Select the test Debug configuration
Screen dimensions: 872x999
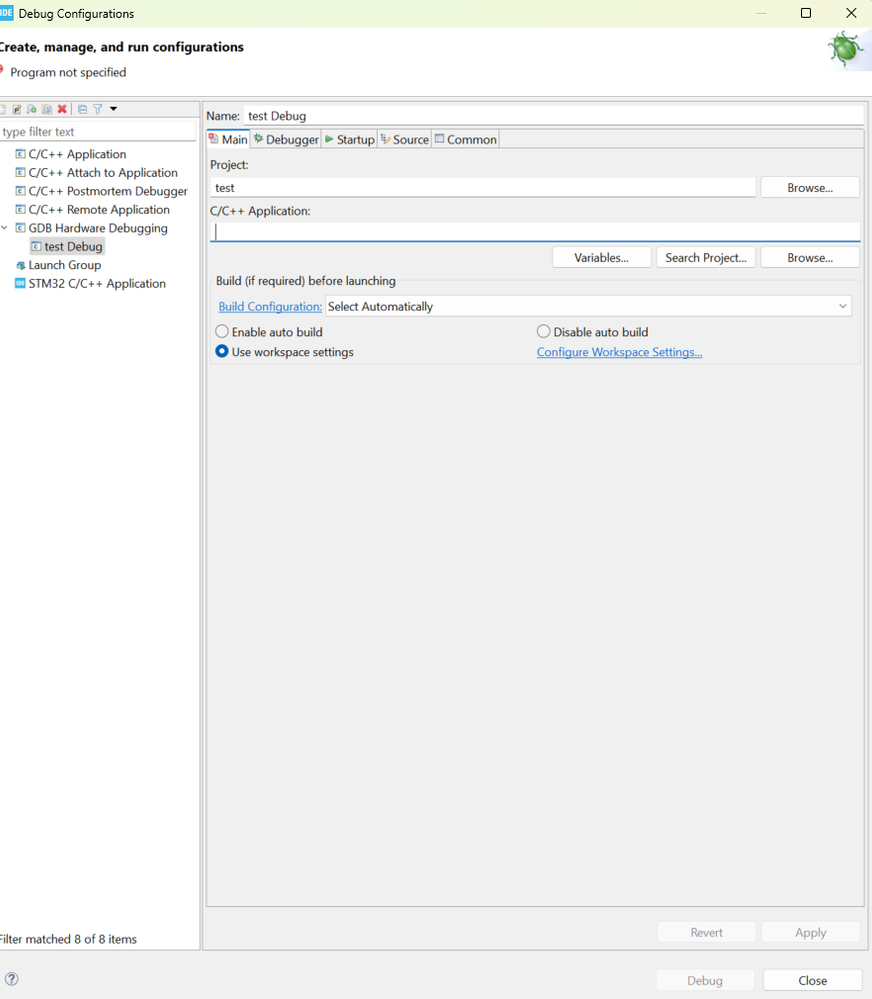[x=73, y=247]
